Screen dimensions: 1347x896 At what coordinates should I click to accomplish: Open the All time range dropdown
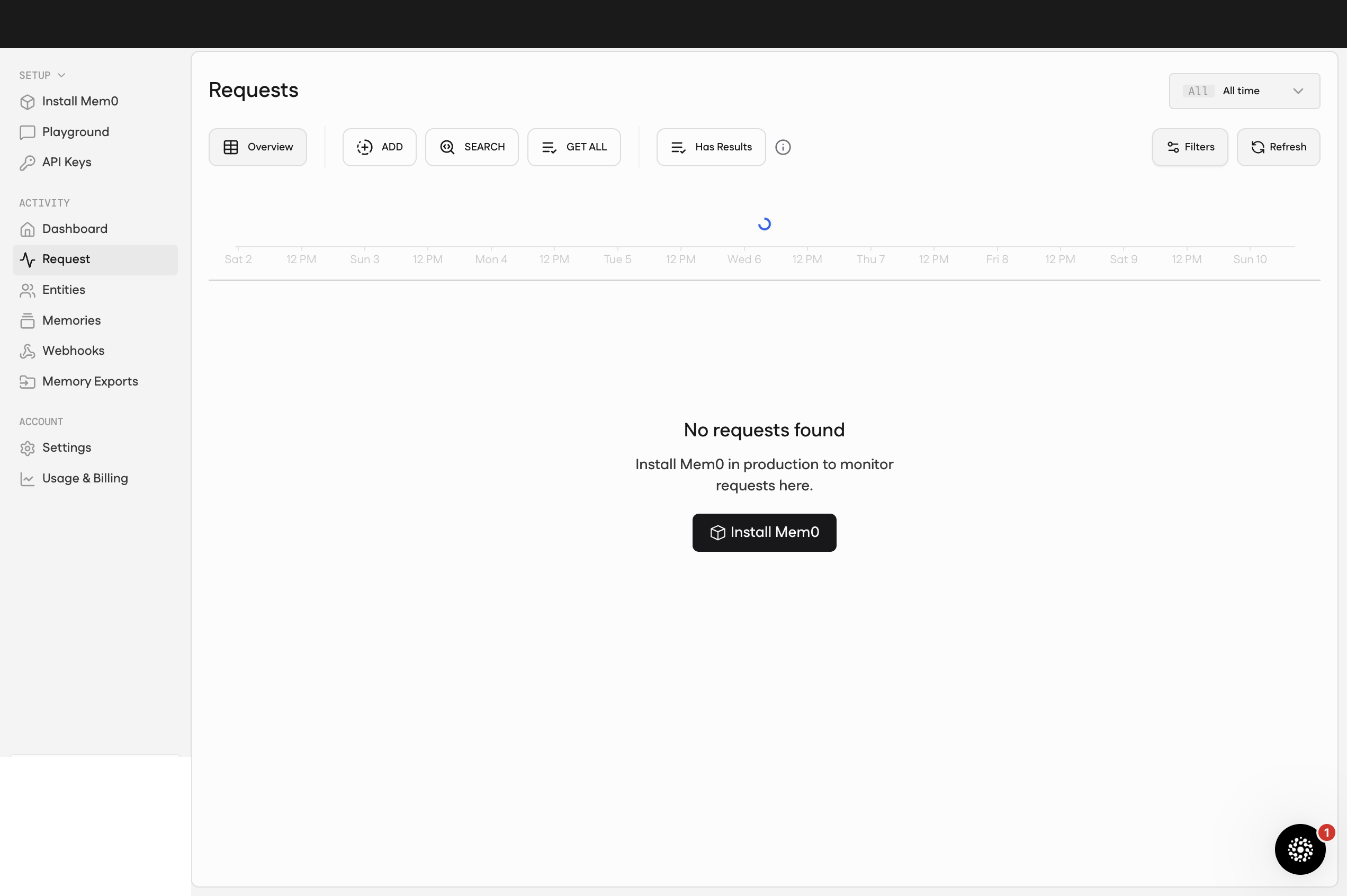1244,91
